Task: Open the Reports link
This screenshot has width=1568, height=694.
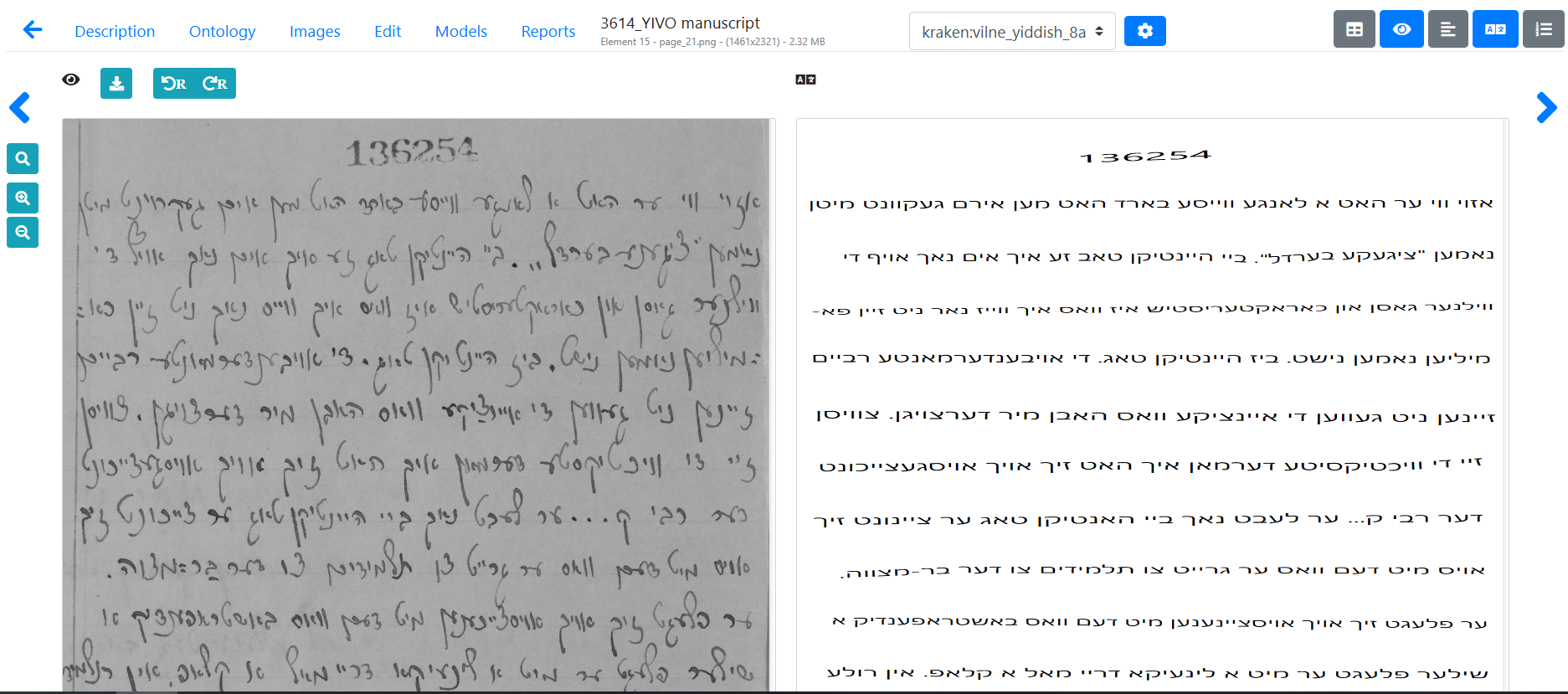Action: coord(548,31)
